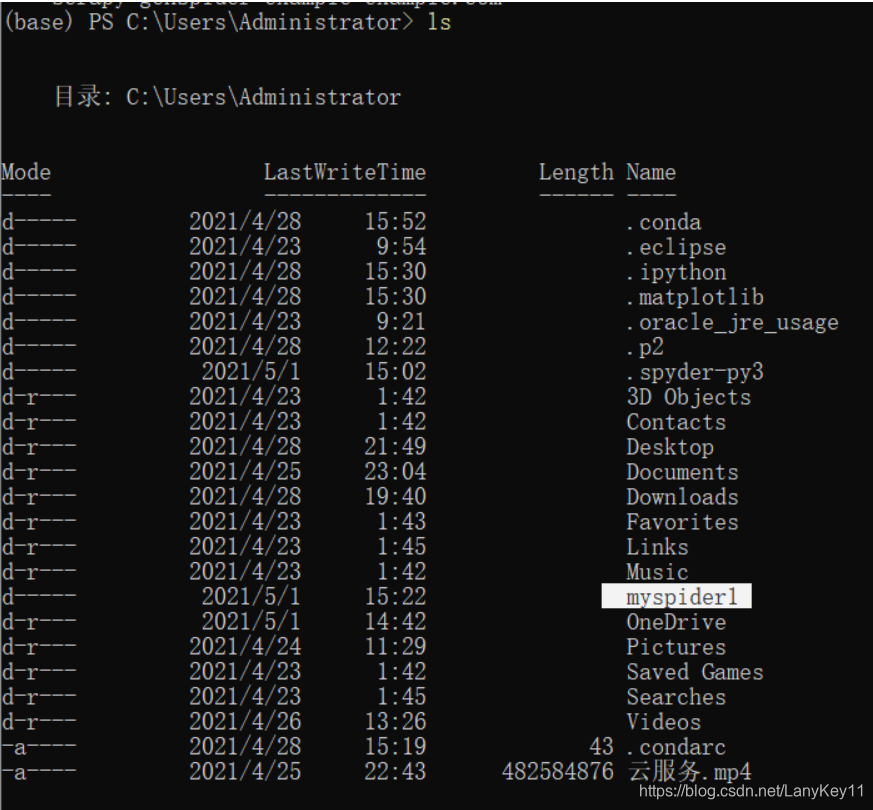Select the Links folder name
This screenshot has width=873, height=810.
point(657,547)
